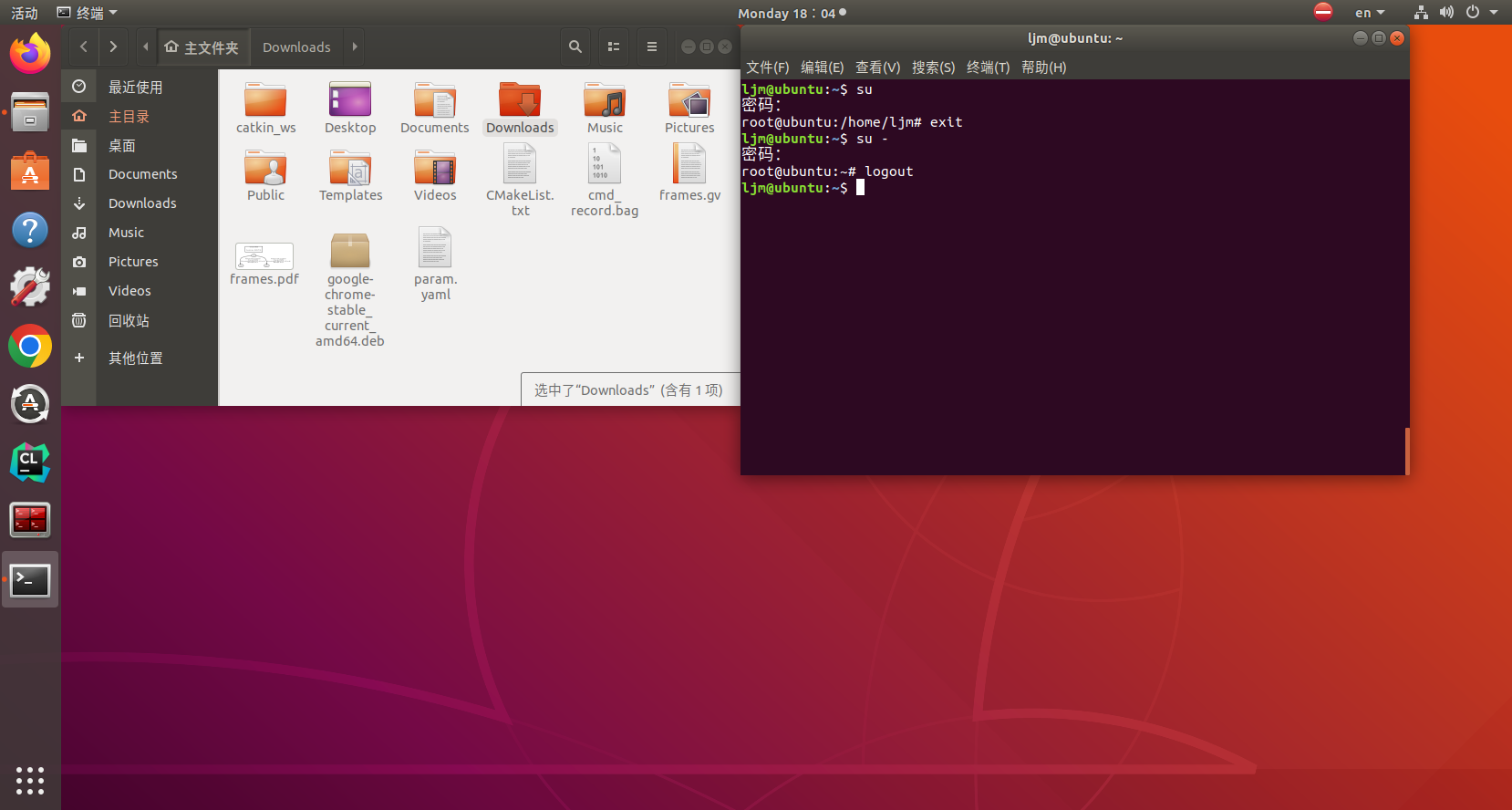Open terminal Edit (编辑) menu
1512x810 pixels.
point(823,67)
